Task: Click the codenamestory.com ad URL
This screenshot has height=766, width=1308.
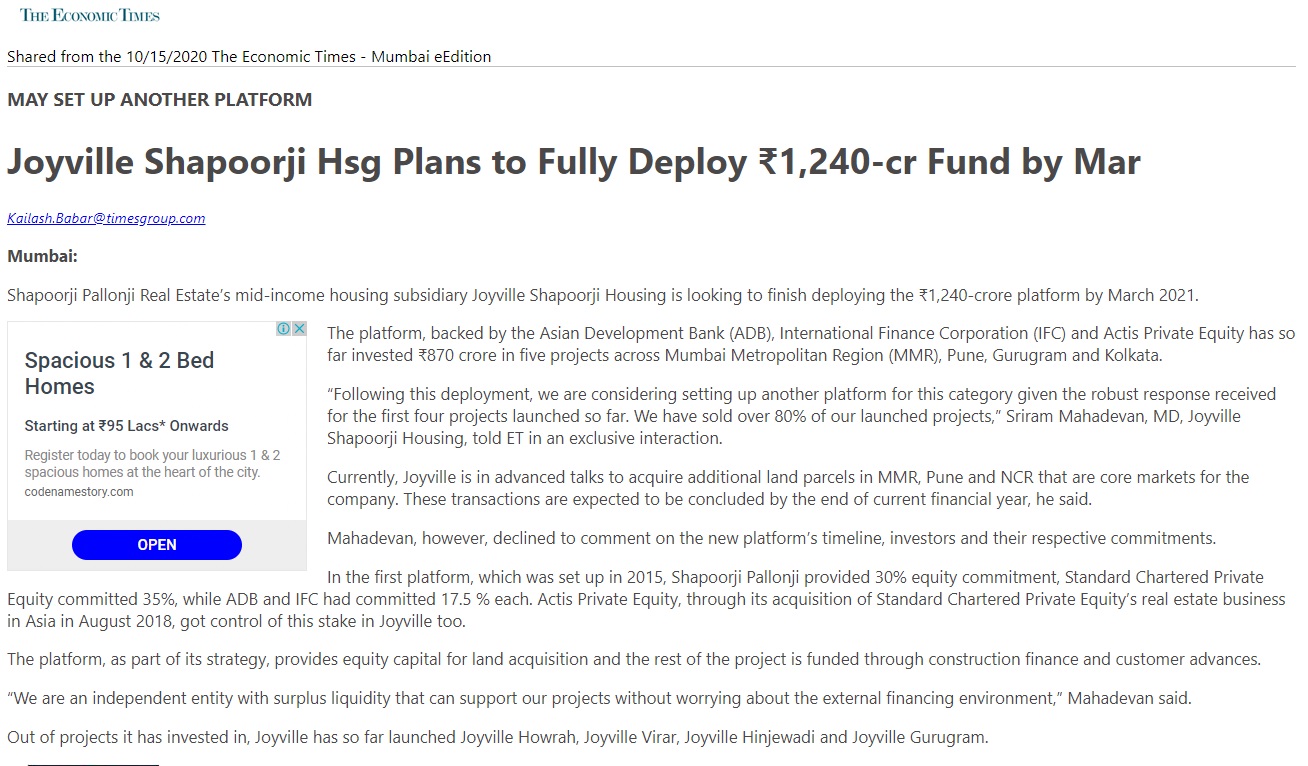Action: coord(79,492)
